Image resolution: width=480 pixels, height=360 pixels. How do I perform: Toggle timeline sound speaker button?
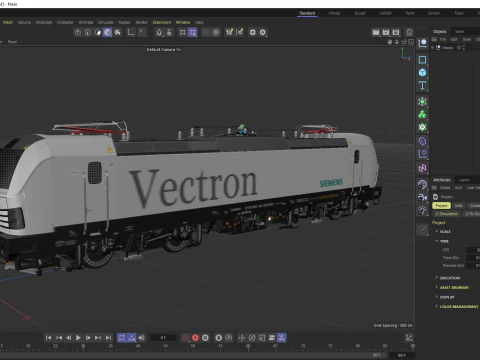[142, 338]
